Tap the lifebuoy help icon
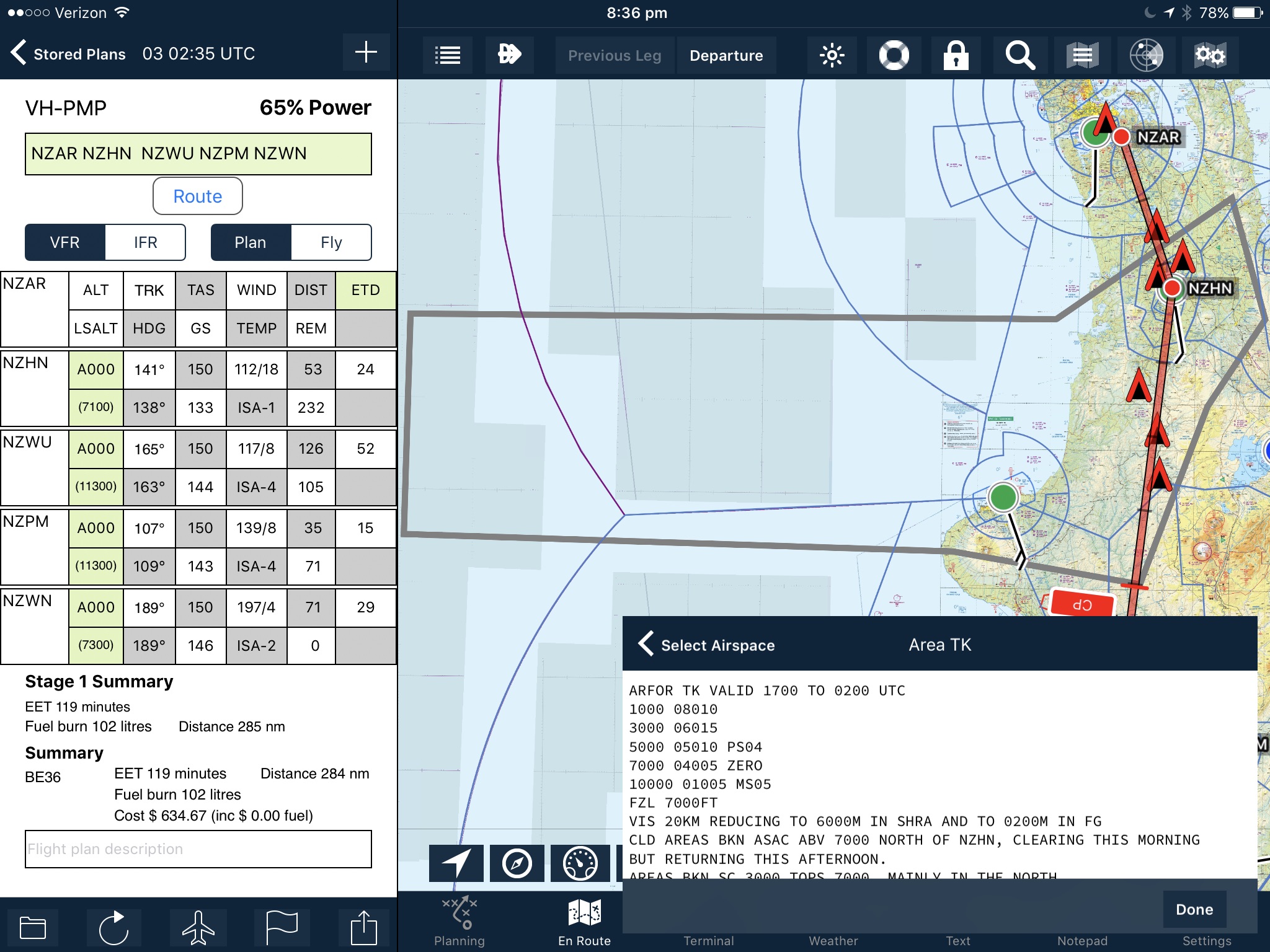The image size is (1270, 952). click(894, 55)
